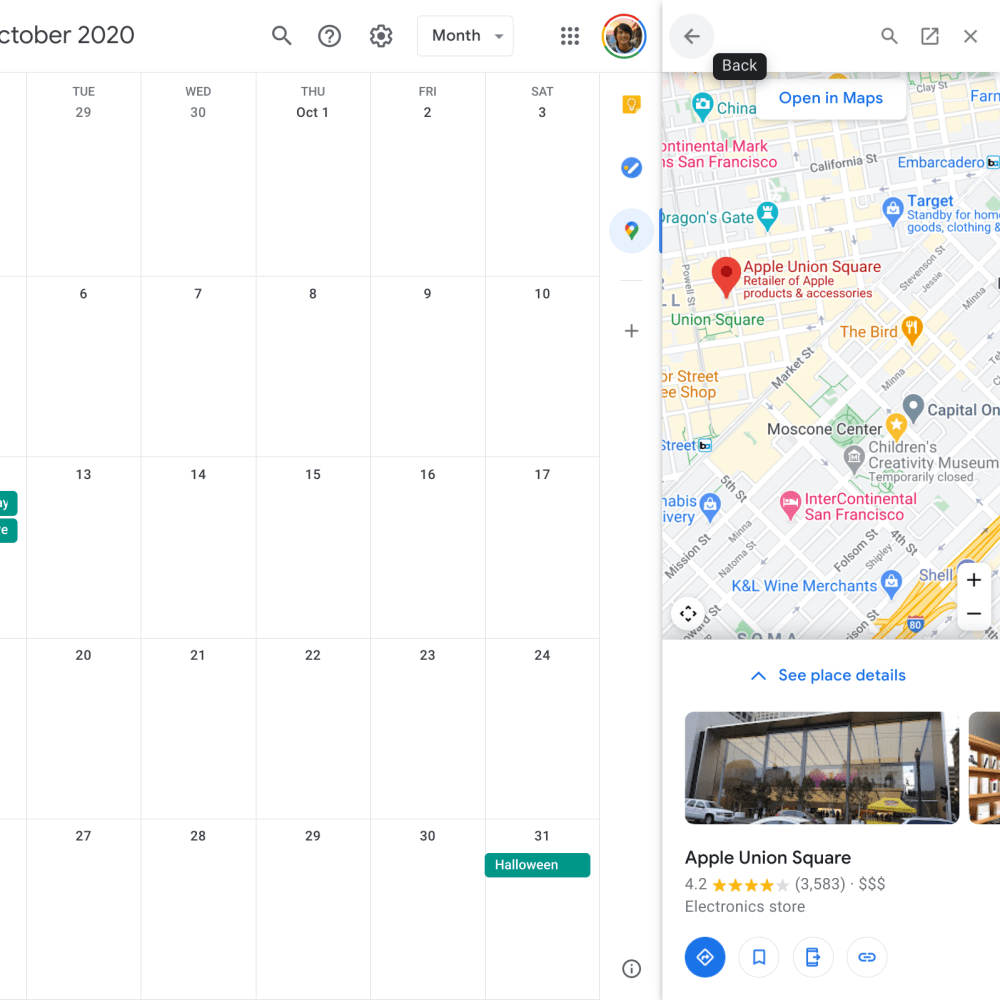Select the Google Maps side panel icon

click(631, 231)
